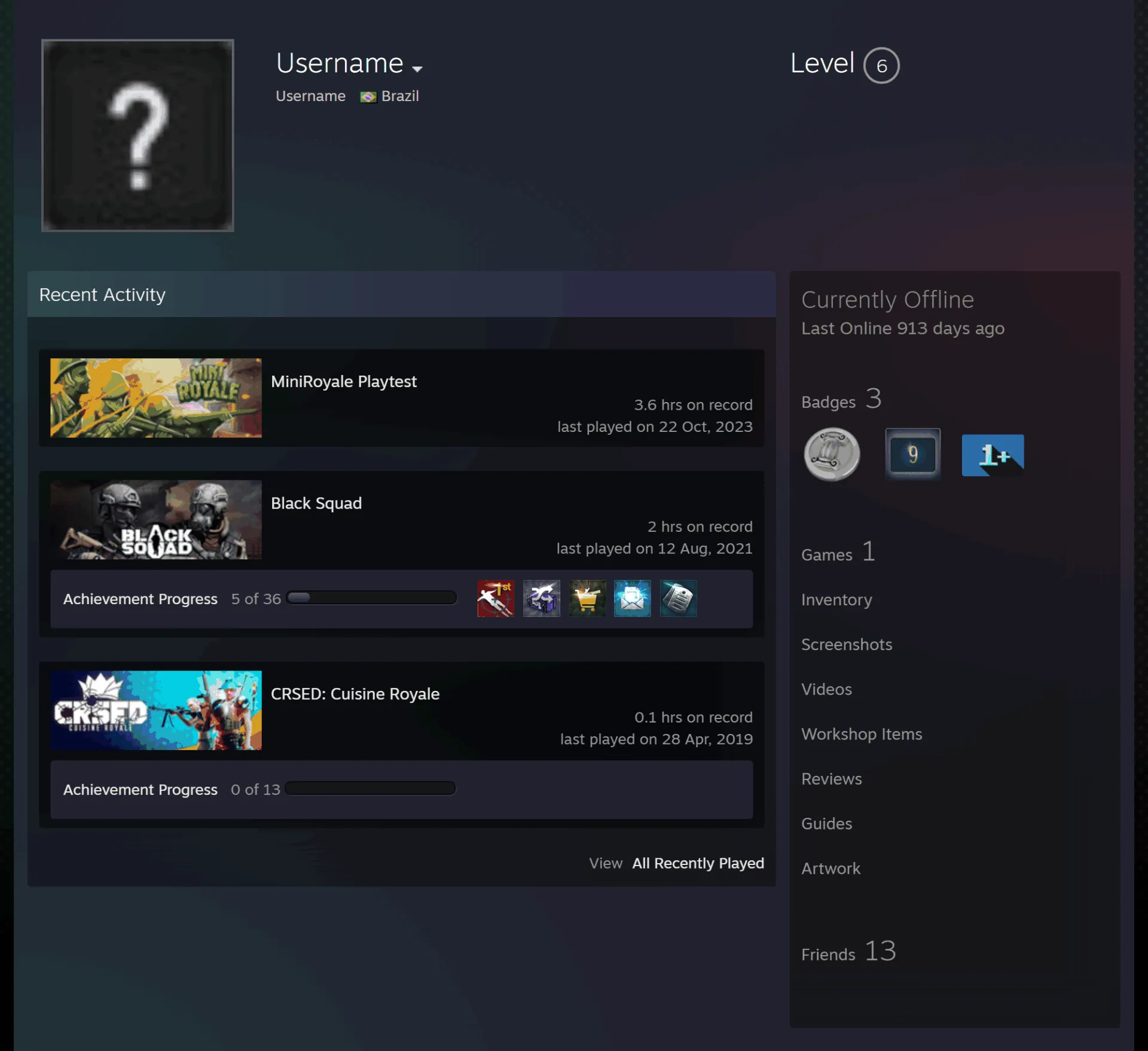The height and width of the screenshot is (1051, 1148).
Task: Click the Level 6 circle badge
Action: pos(881,65)
